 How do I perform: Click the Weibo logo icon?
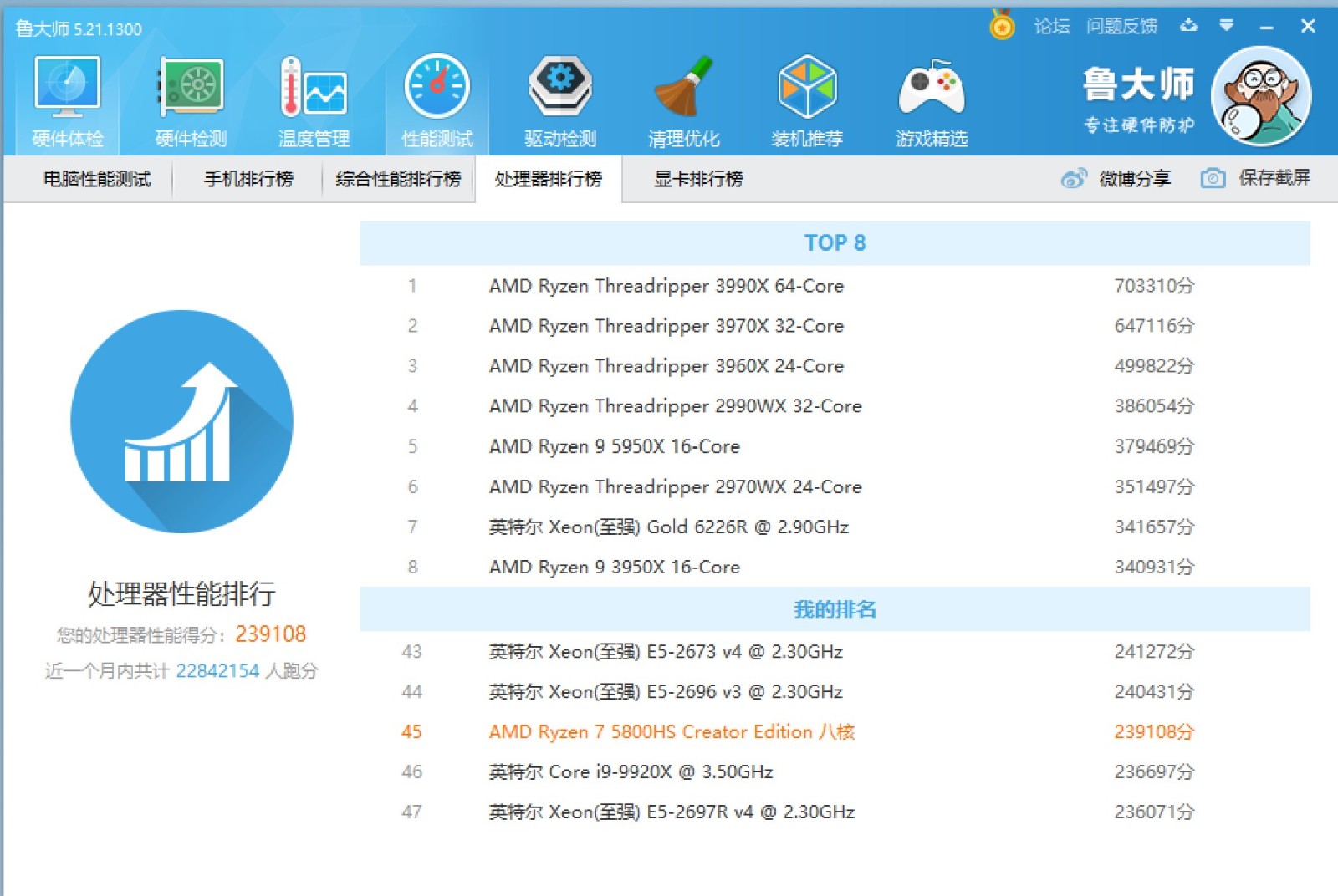tap(1074, 178)
